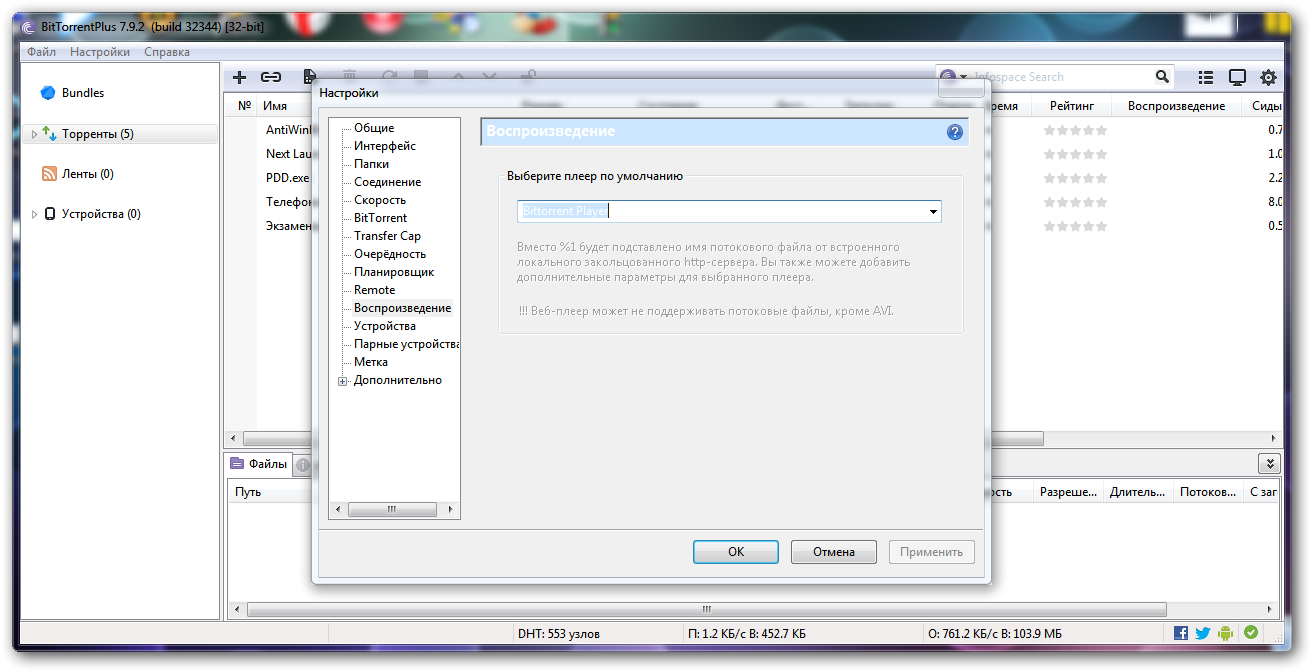
Task: Switch to list view icon in toolbar
Action: 1206,77
